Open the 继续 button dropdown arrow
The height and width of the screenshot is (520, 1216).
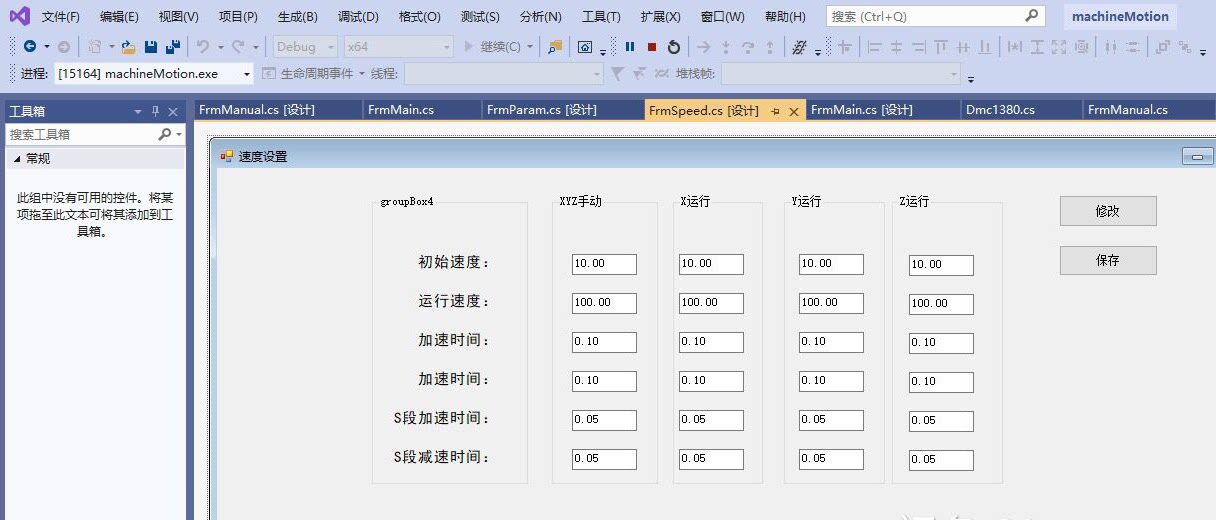coord(530,47)
